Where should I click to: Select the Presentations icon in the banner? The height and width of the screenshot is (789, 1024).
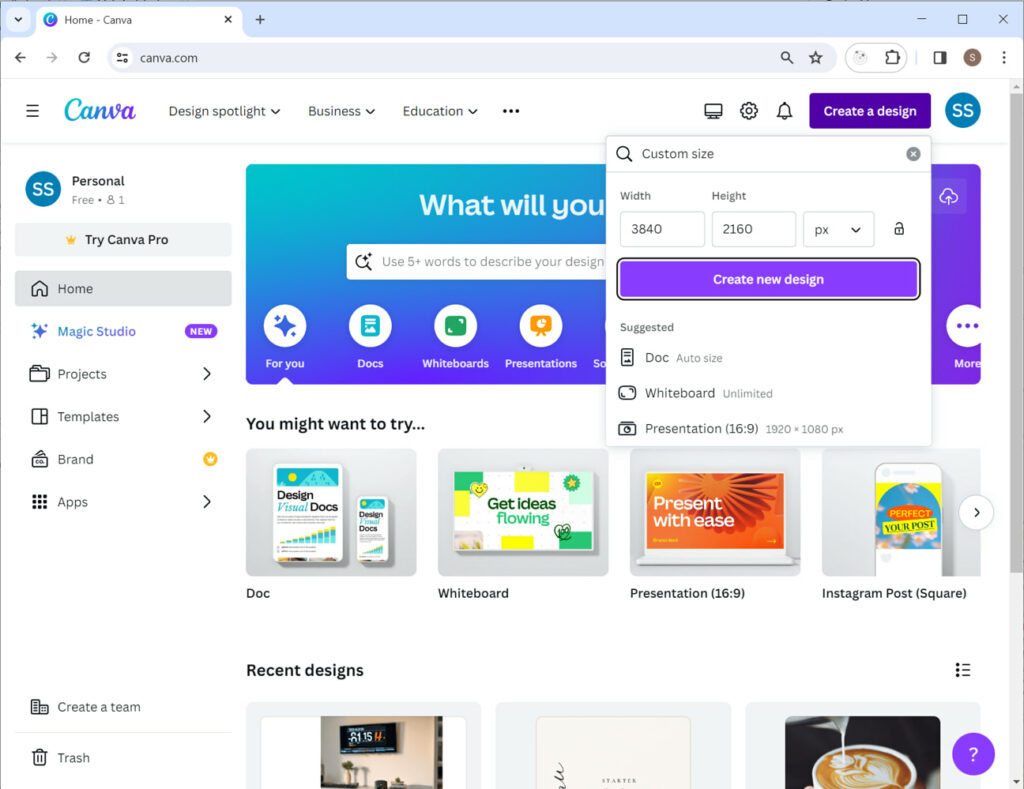(x=540, y=325)
